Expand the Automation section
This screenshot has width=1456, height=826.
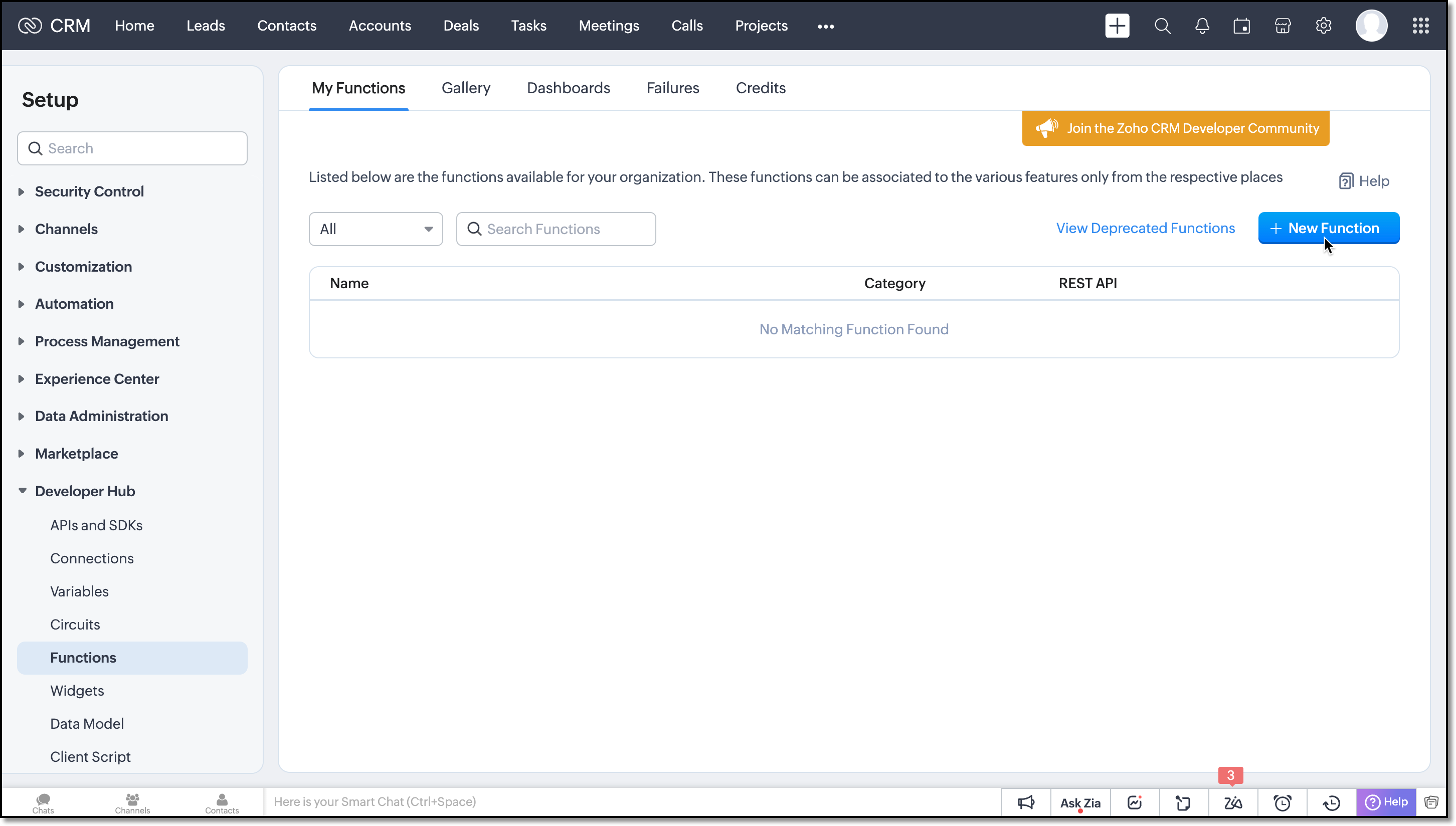point(74,304)
